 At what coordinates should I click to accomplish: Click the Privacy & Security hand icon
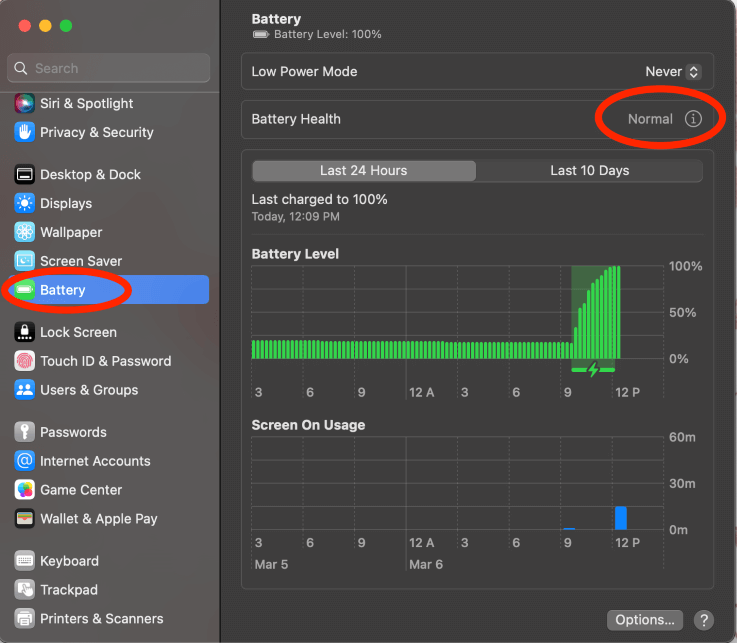pyautogui.click(x=25, y=132)
